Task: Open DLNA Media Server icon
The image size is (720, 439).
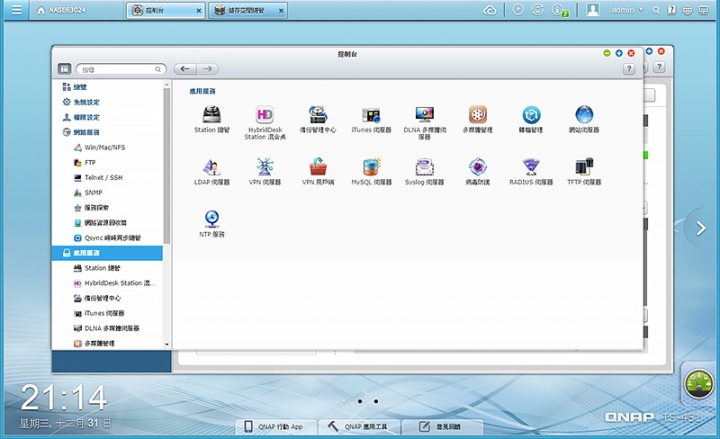Action: point(424,115)
